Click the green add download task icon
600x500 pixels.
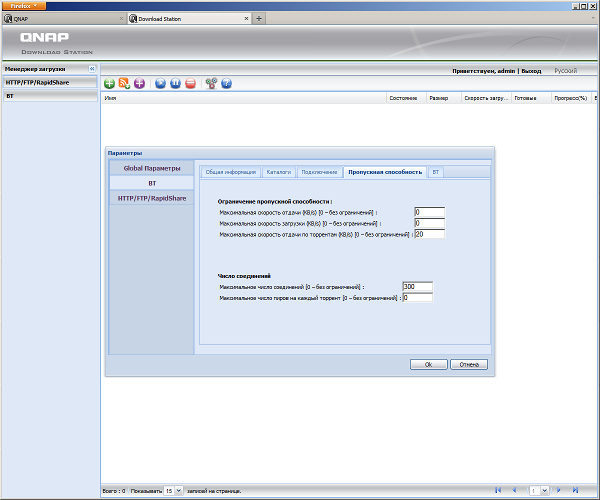click(109, 83)
